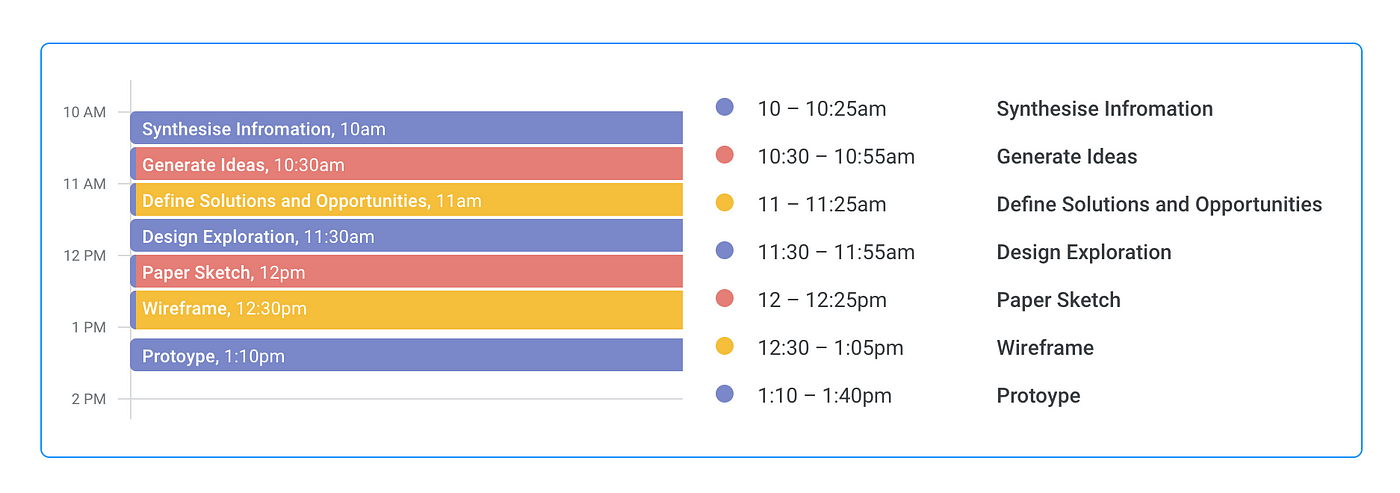Select the Generate Ideas title in the agenda list
1400x493 pixels.
click(1067, 157)
